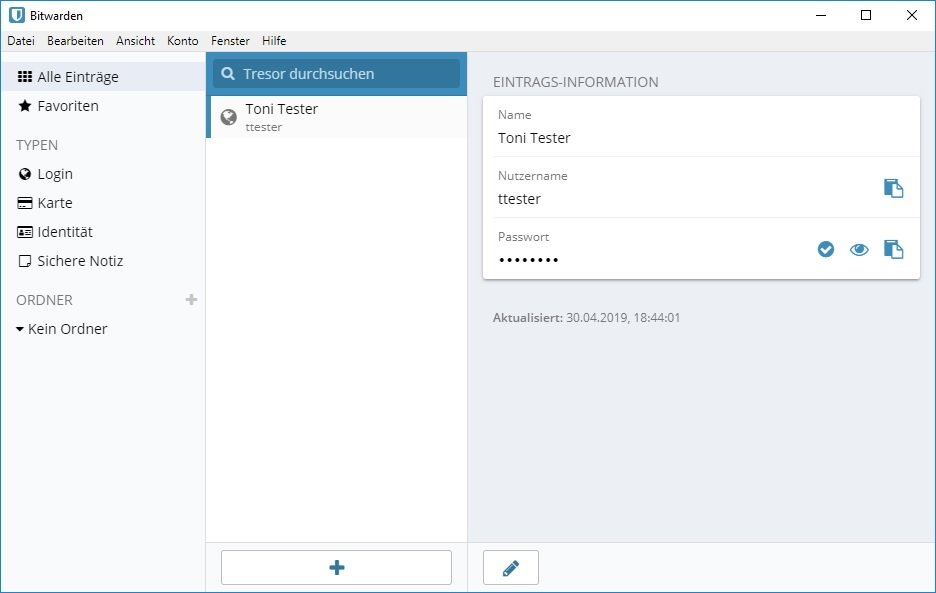Check if password has been exposed

(x=826, y=249)
